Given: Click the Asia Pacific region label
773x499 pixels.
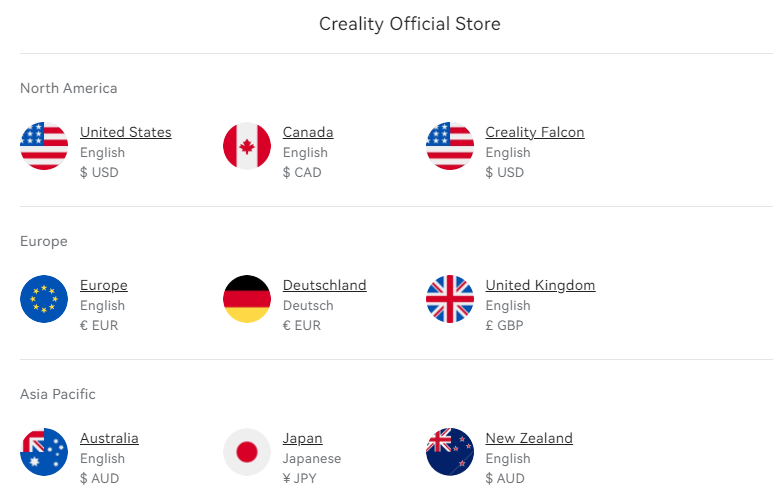Looking at the screenshot, I should 58,394.
